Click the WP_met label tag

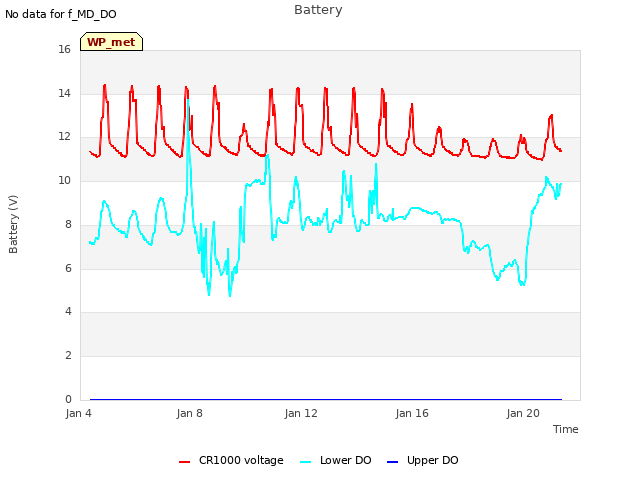(x=111, y=42)
